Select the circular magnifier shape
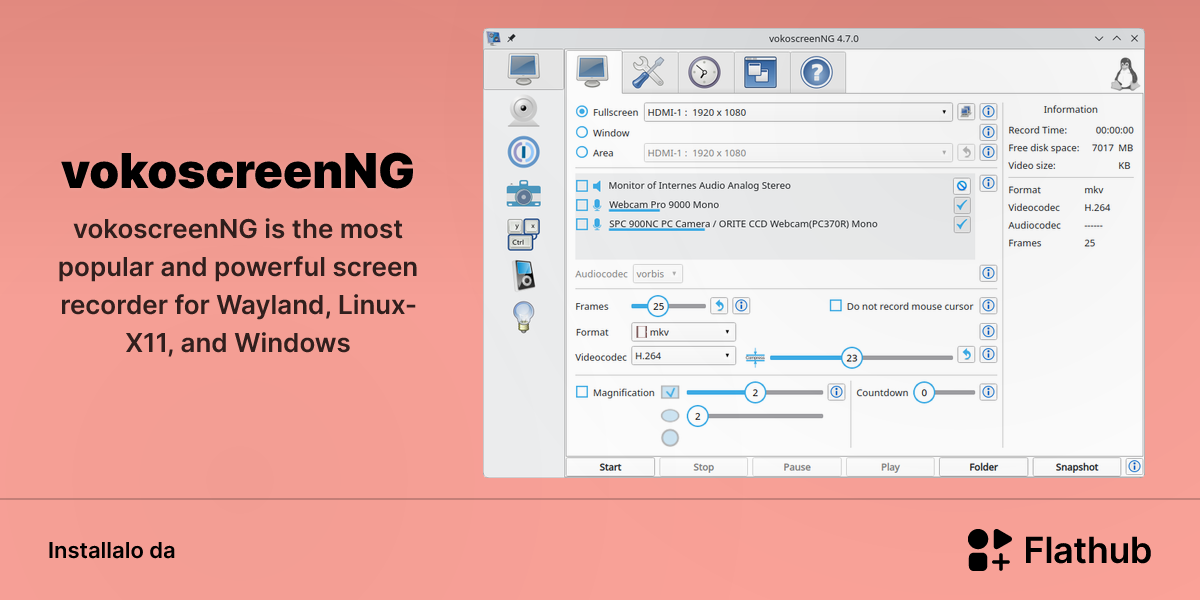 pos(670,437)
